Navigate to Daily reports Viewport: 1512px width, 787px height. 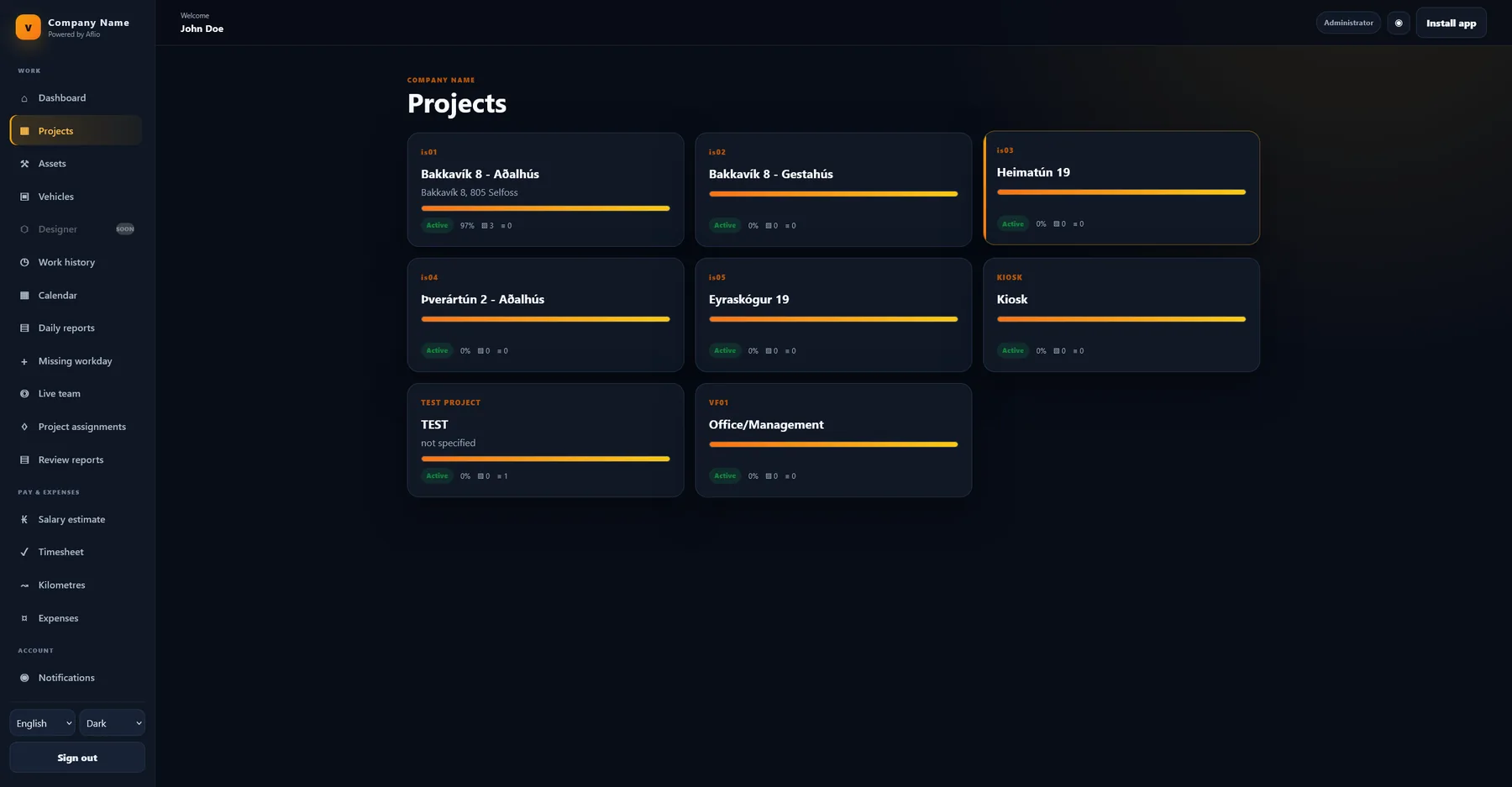(76, 328)
